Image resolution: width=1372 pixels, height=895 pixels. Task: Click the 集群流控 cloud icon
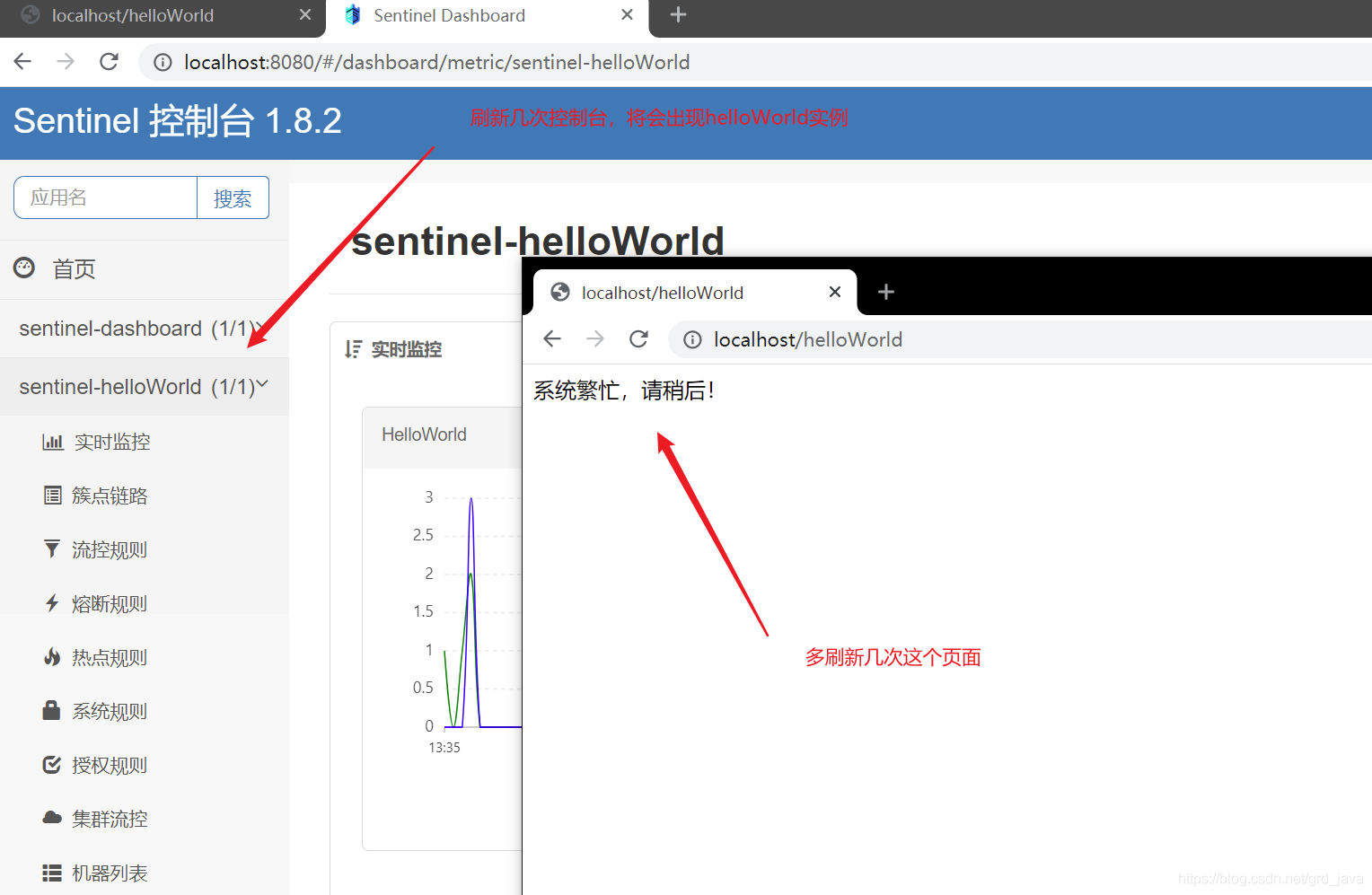[52, 818]
